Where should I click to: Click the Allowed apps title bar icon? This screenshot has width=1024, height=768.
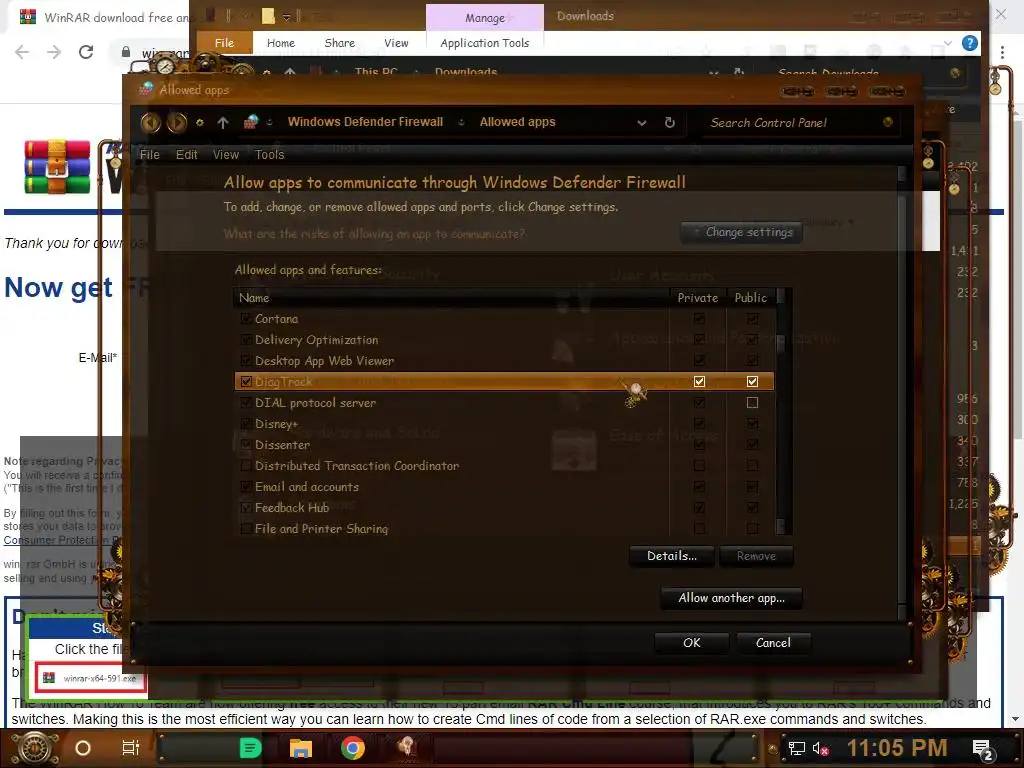(146, 89)
